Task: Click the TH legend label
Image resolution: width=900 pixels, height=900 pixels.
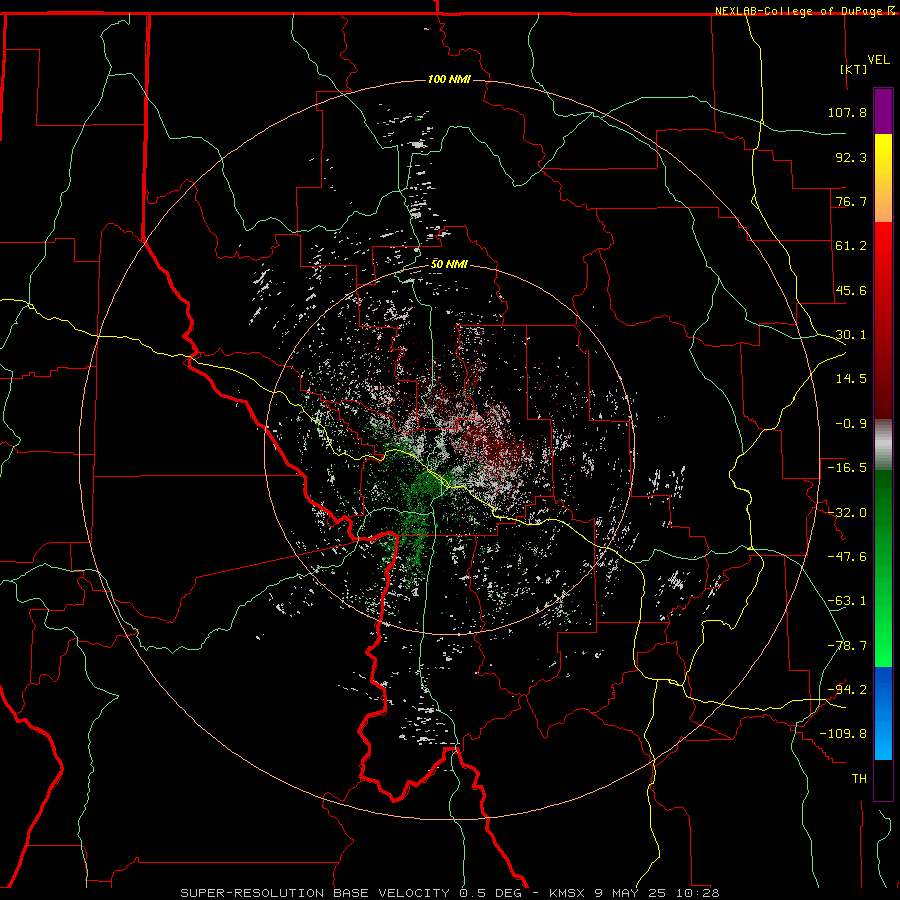Action: coord(859,778)
